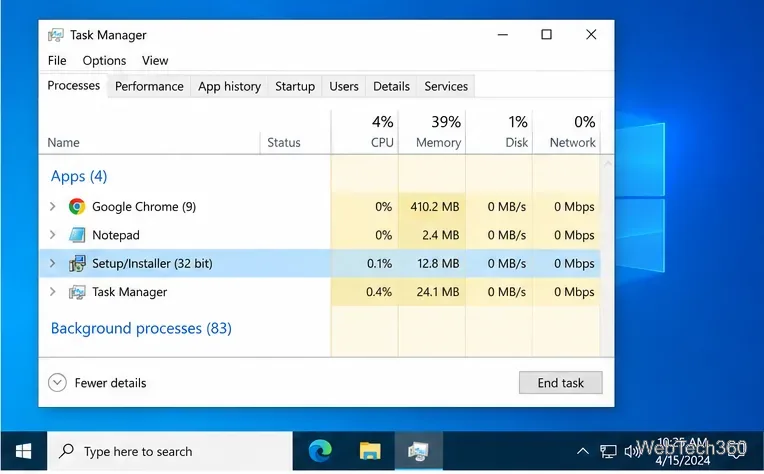Click the 2.4 MB memory value
This screenshot has height=474, width=764.
pyautogui.click(x=440, y=235)
